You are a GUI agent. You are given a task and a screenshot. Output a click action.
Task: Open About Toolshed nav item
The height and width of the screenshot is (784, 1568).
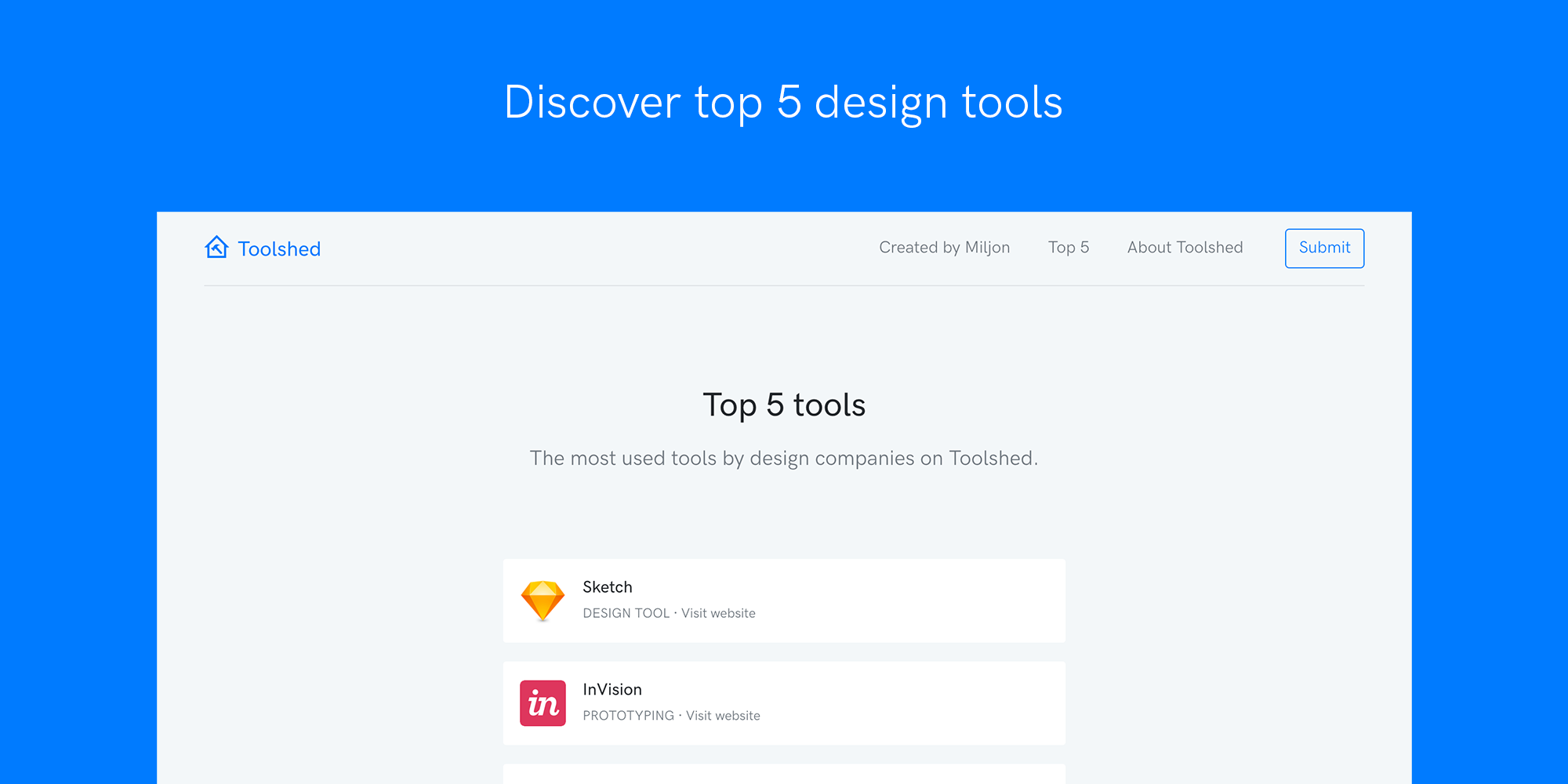1185,248
